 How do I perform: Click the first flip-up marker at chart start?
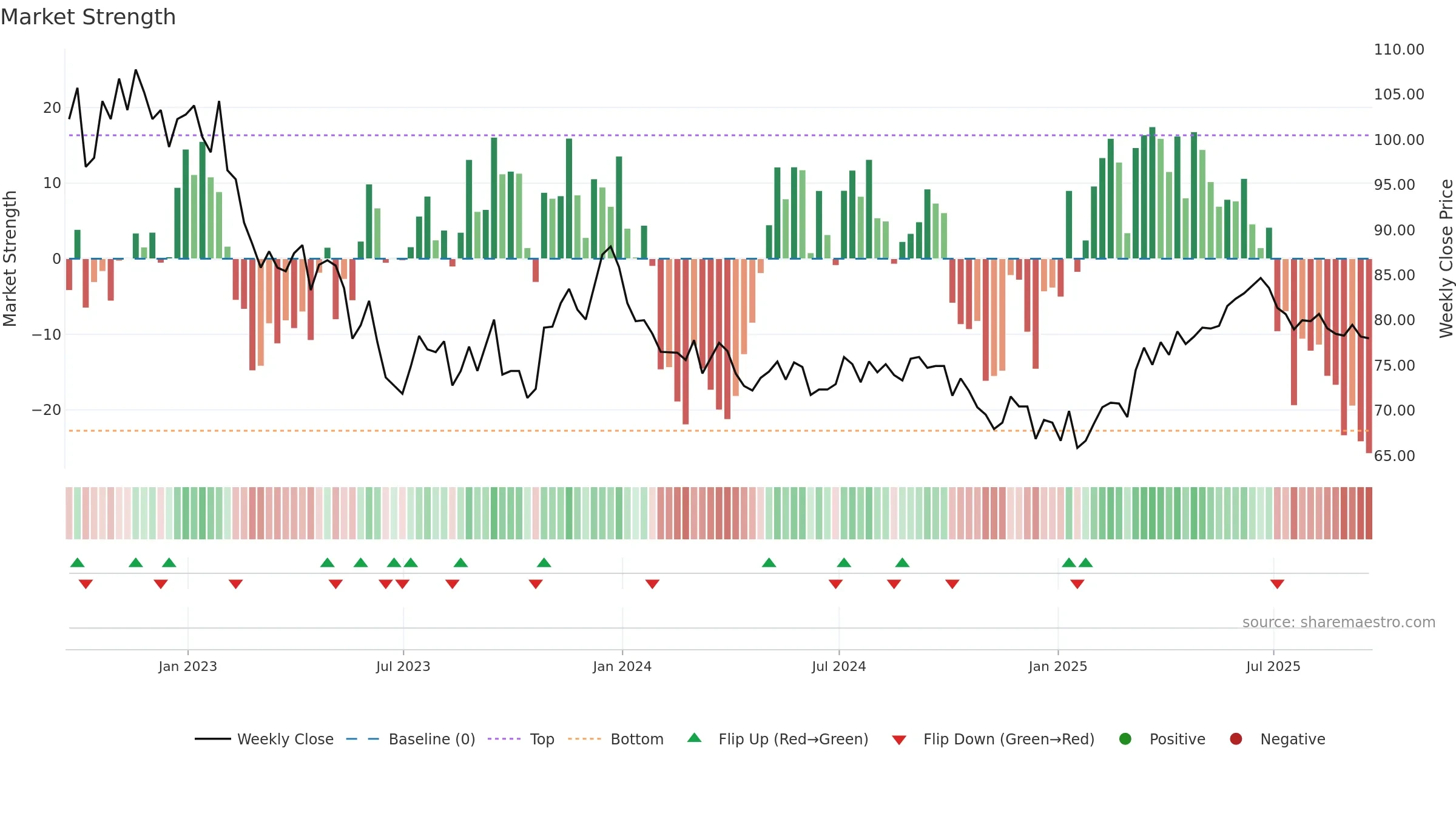(77, 562)
